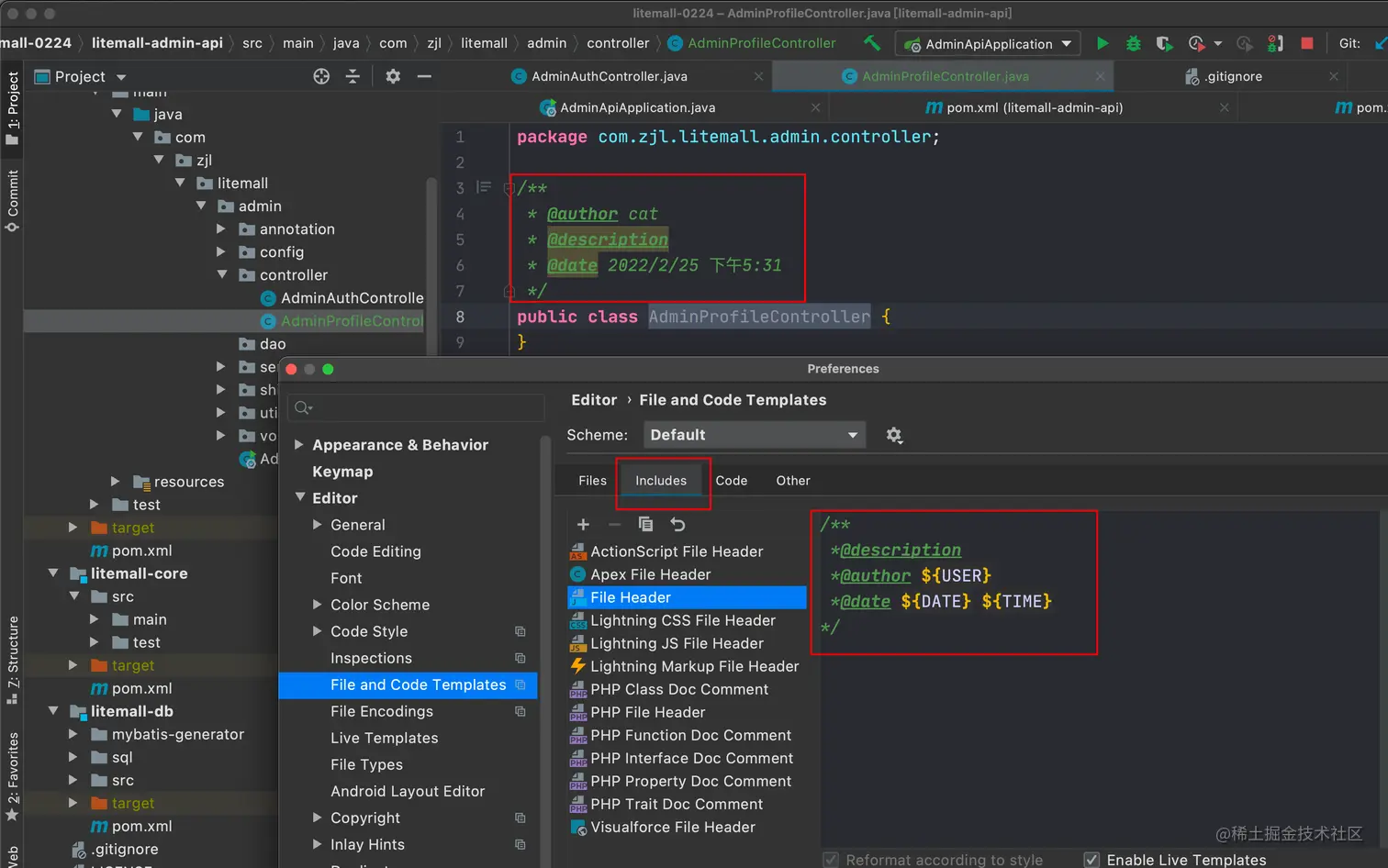Viewport: 1388px width, 868px height.
Task: Open the Favorites tool window
Action: [x=12, y=776]
